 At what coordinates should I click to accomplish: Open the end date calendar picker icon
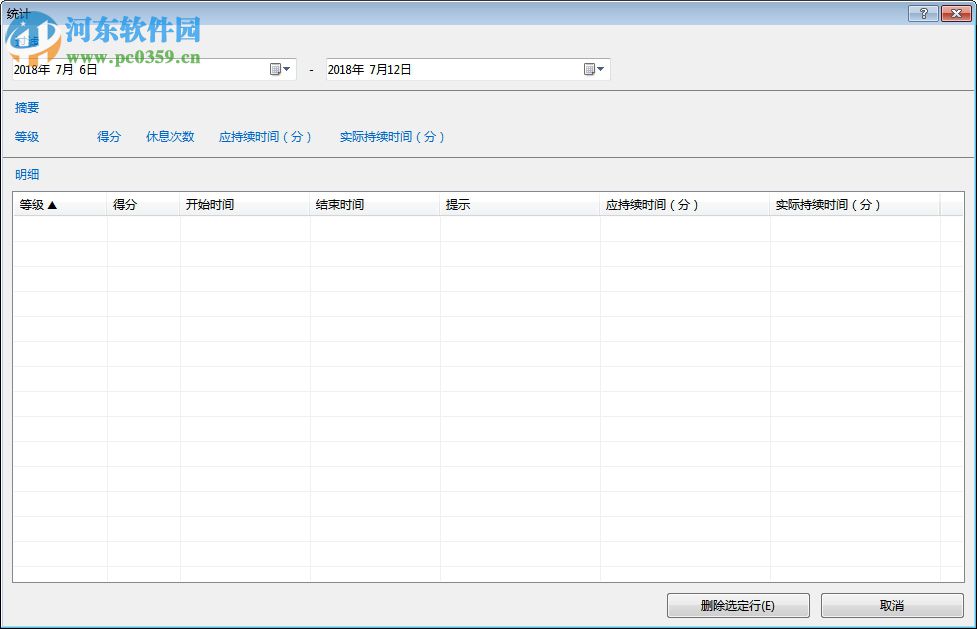pos(589,69)
